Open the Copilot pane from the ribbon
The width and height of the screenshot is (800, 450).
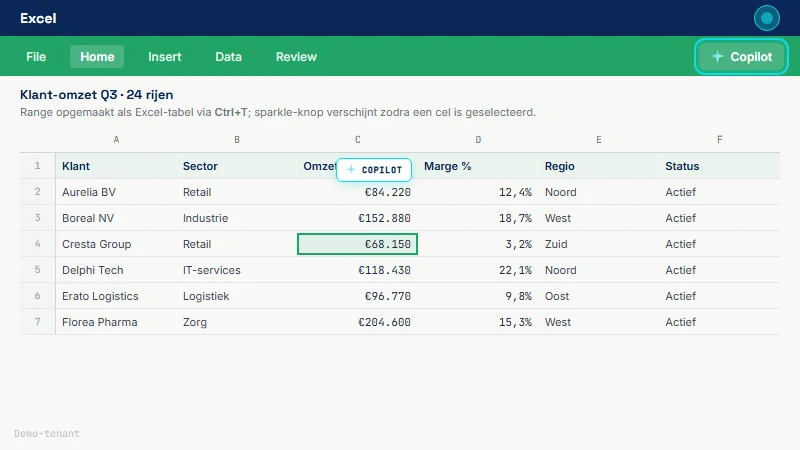[x=741, y=57]
